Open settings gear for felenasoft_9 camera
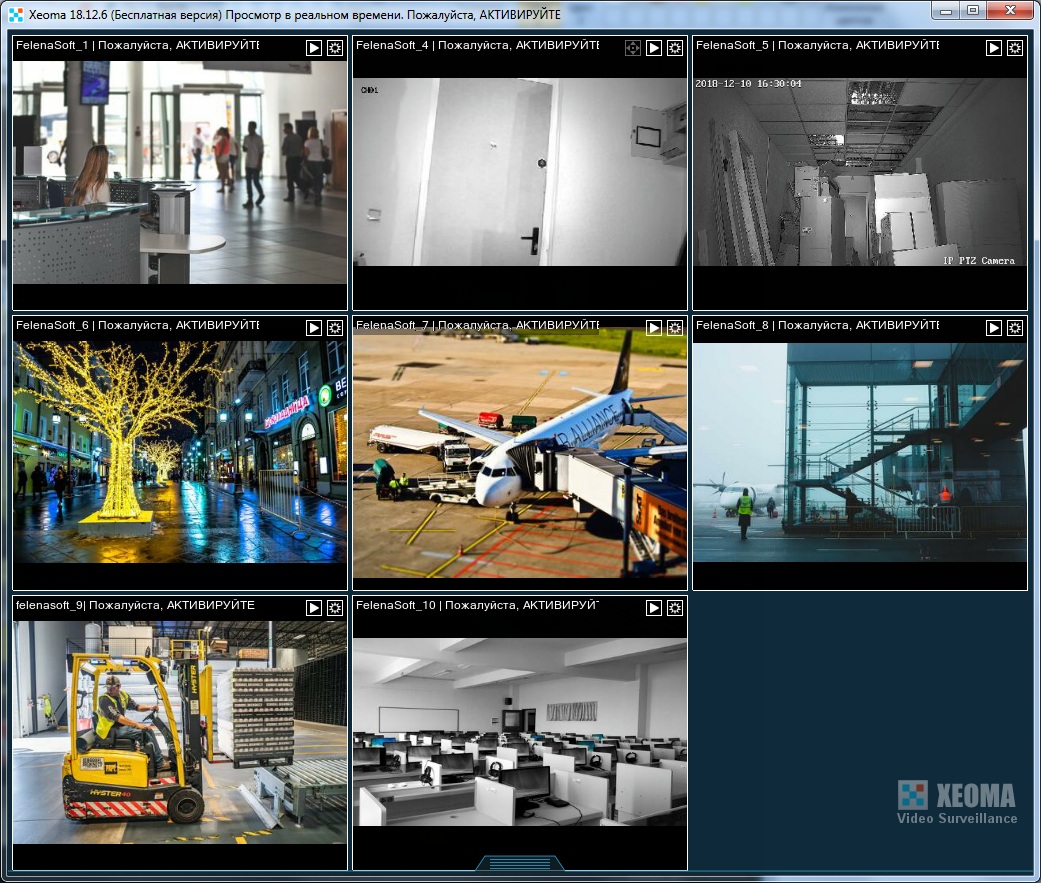The height and width of the screenshot is (883, 1041). pyautogui.click(x=335, y=608)
